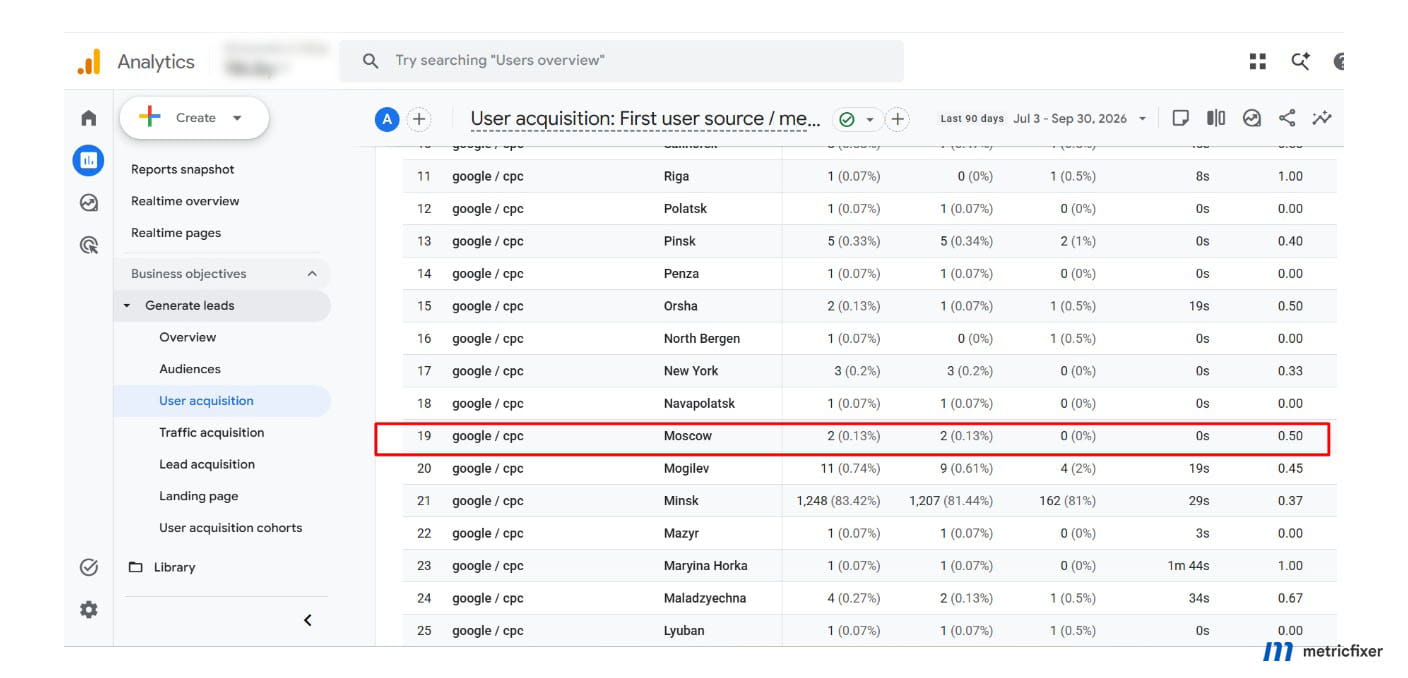This screenshot has width=1408, height=678.
Task: Click the 'Penza' city cell
Action: click(681, 274)
